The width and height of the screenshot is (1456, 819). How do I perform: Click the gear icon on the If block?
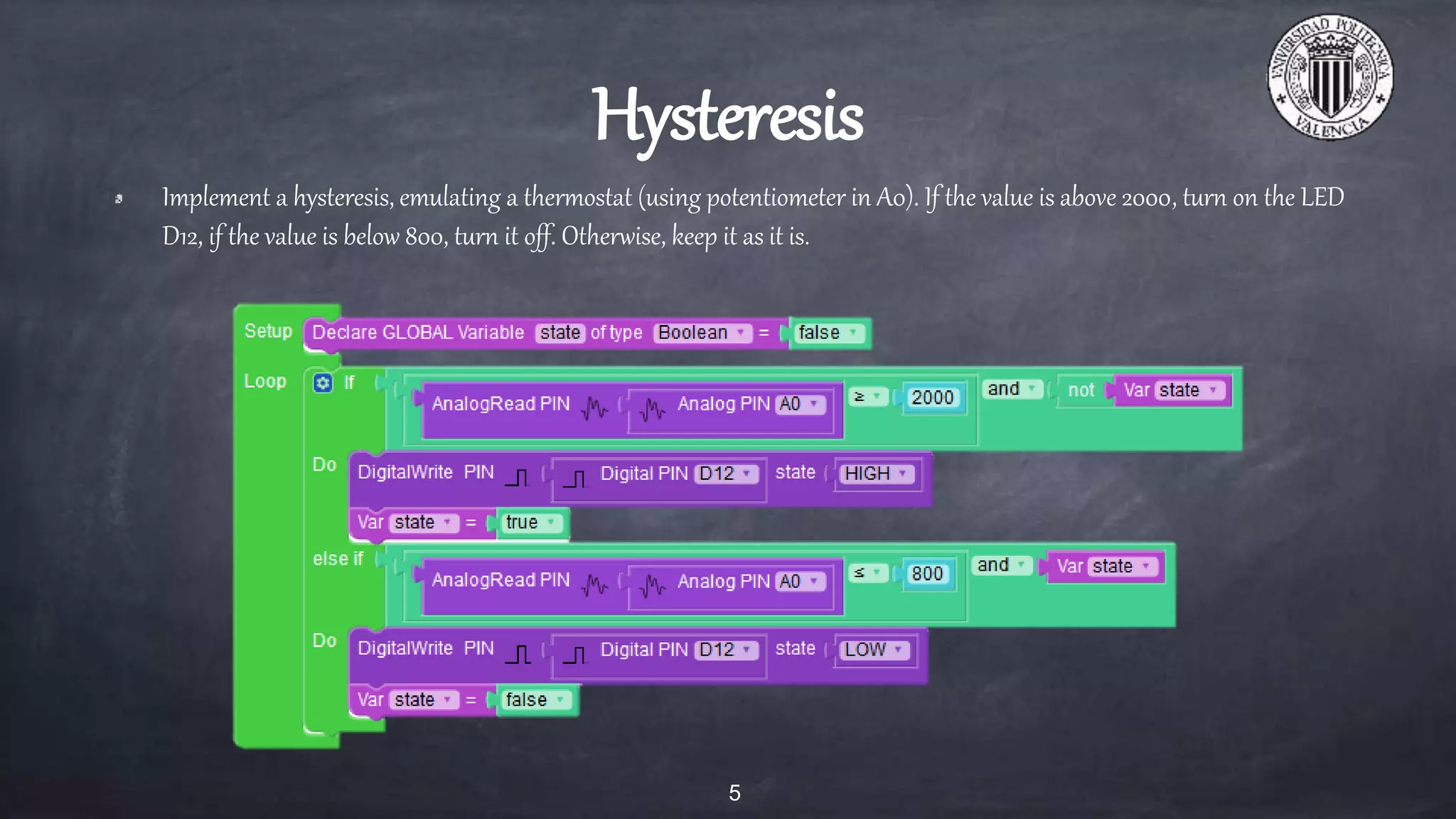point(323,383)
